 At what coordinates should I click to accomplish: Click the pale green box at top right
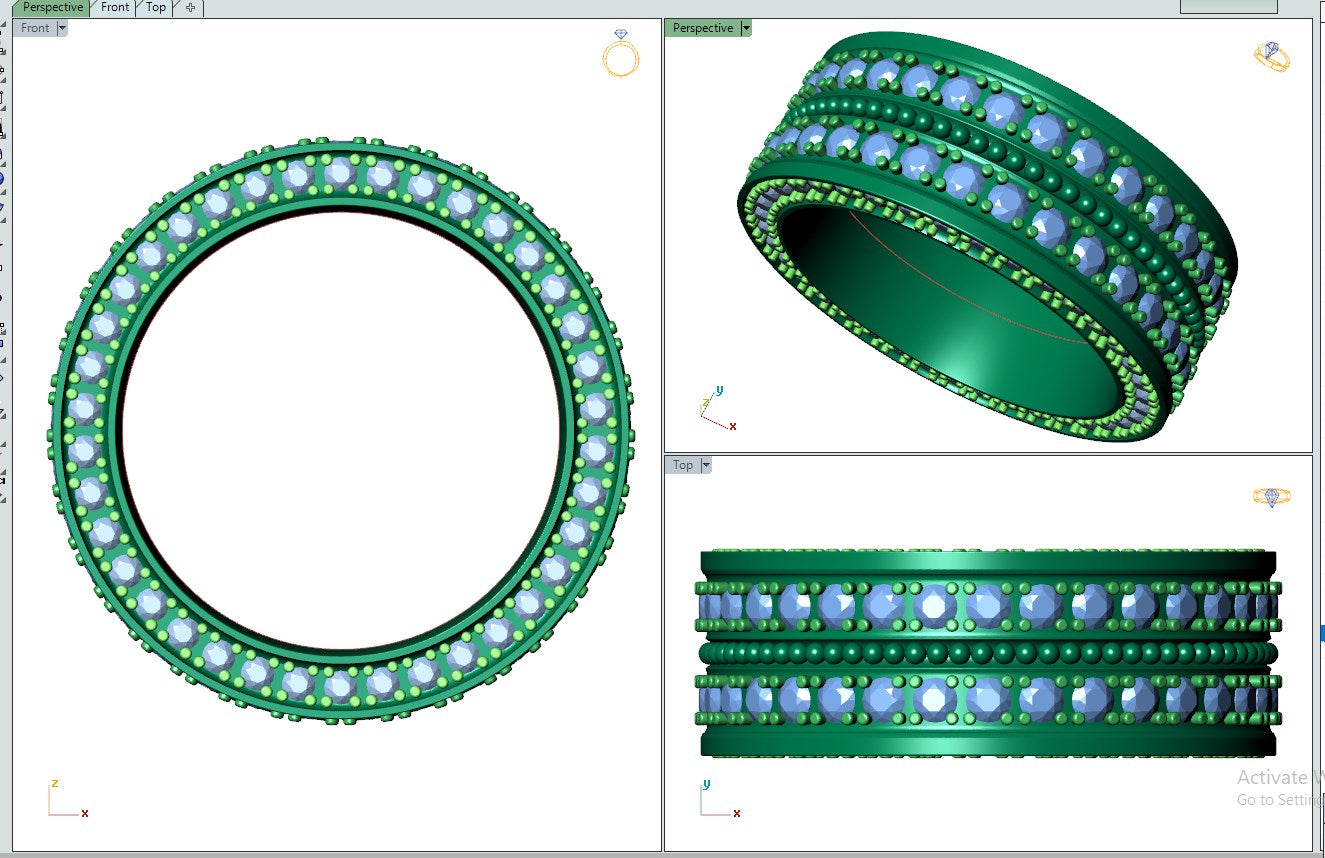[1228, 6]
